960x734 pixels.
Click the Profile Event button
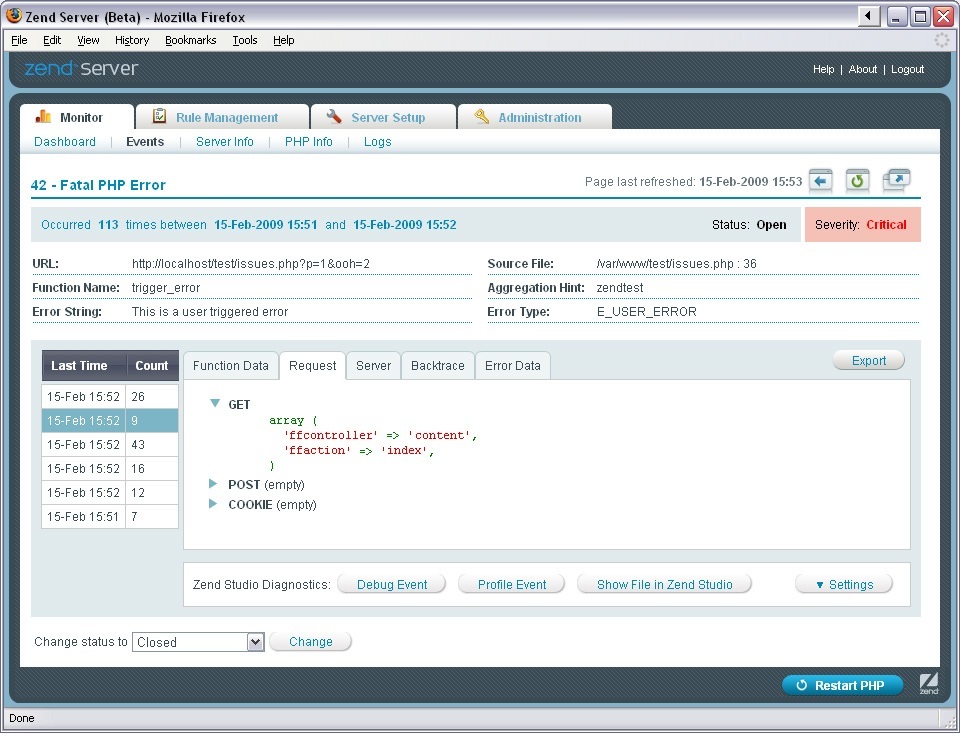coord(512,584)
